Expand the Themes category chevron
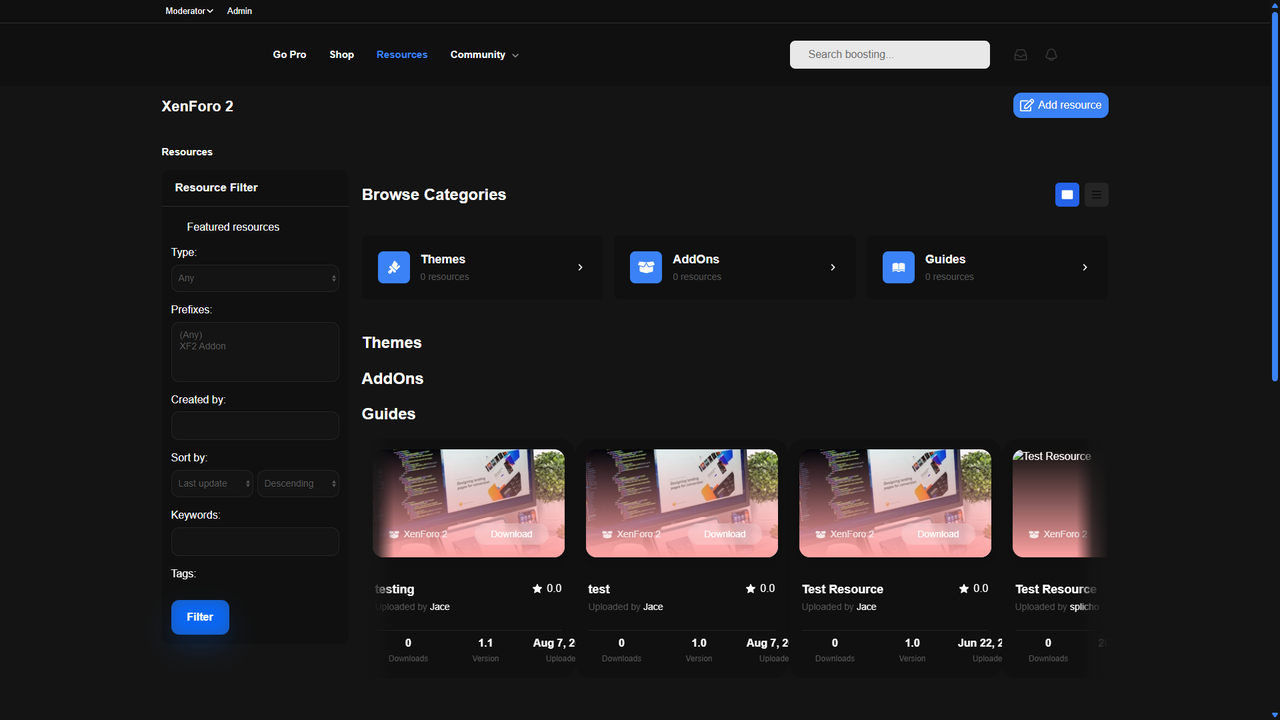 [580, 267]
